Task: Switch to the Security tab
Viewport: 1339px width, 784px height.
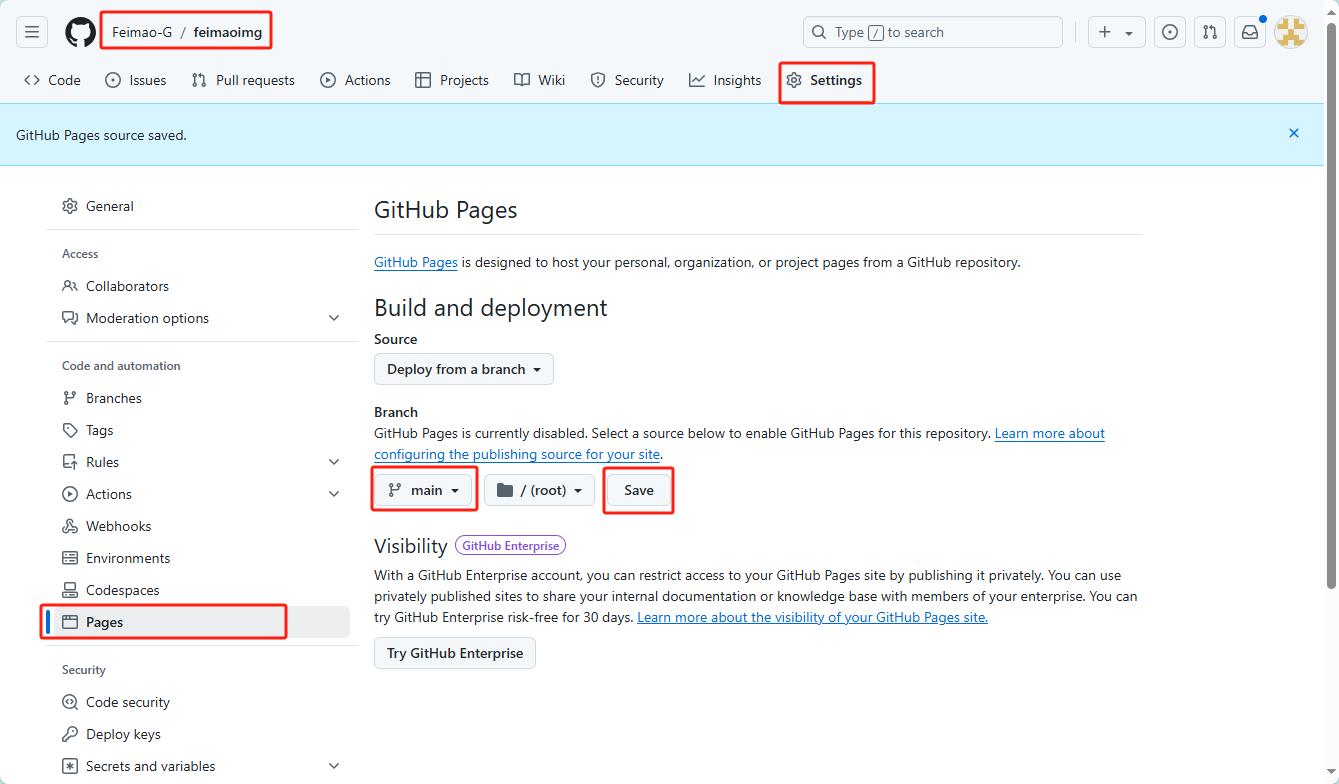Action: (x=627, y=80)
